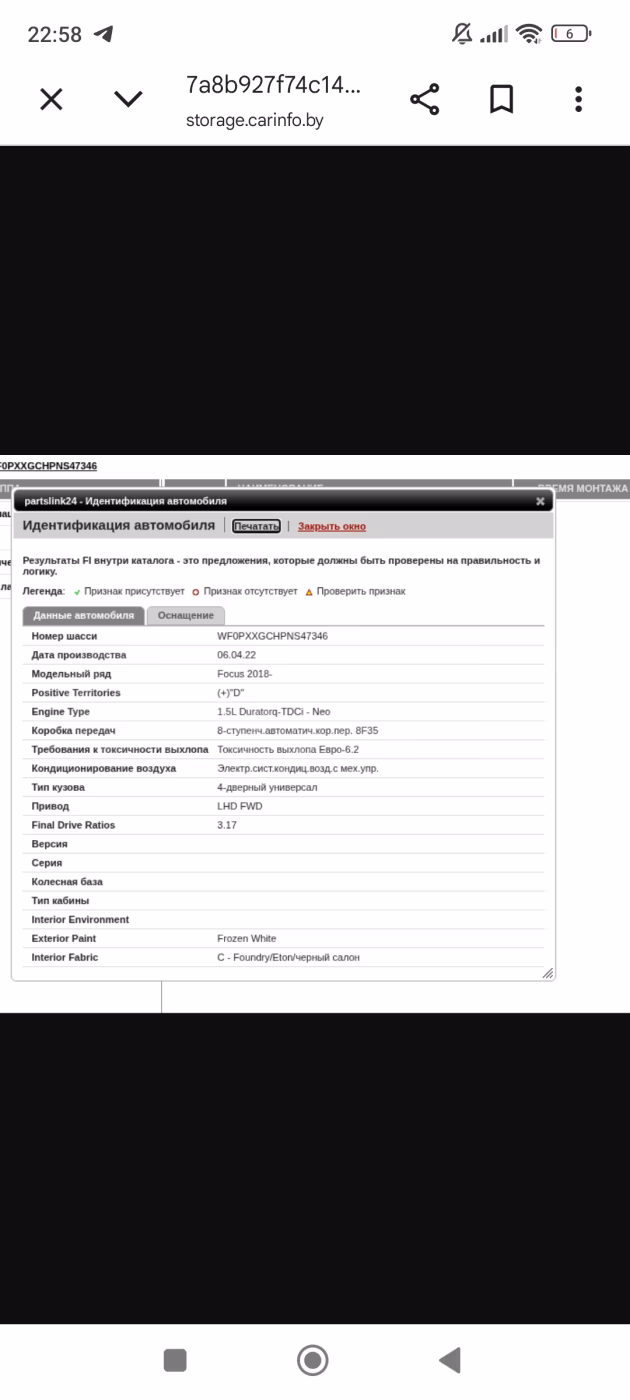This screenshot has height=1400, width=630.
Task: Switch to the Оснащение tab
Action: [186, 616]
